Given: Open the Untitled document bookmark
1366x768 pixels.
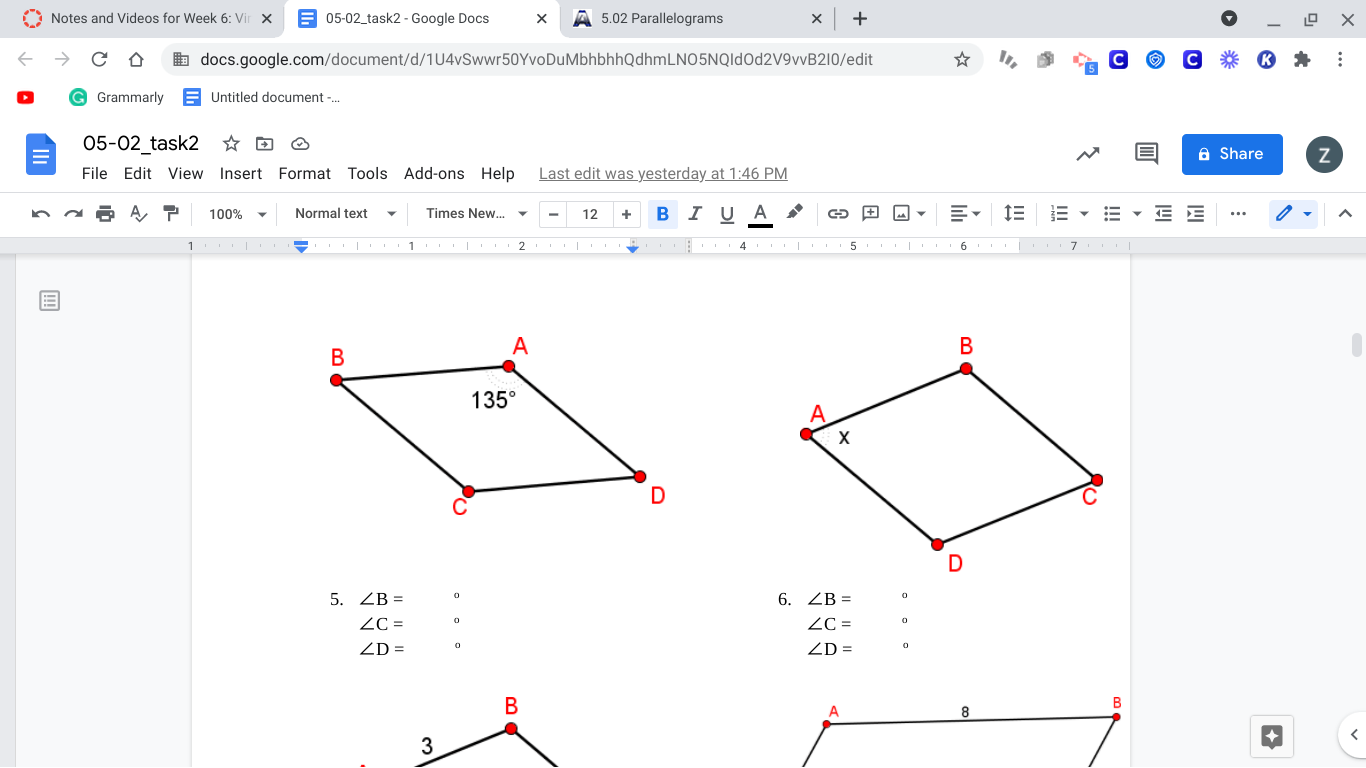Looking at the screenshot, I should 262,97.
